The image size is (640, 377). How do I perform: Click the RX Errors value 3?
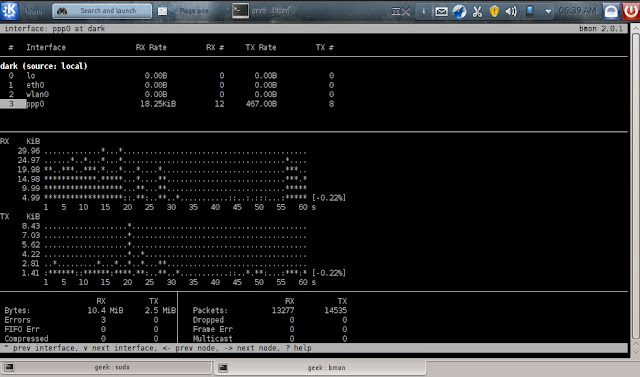pyautogui.click(x=103, y=320)
